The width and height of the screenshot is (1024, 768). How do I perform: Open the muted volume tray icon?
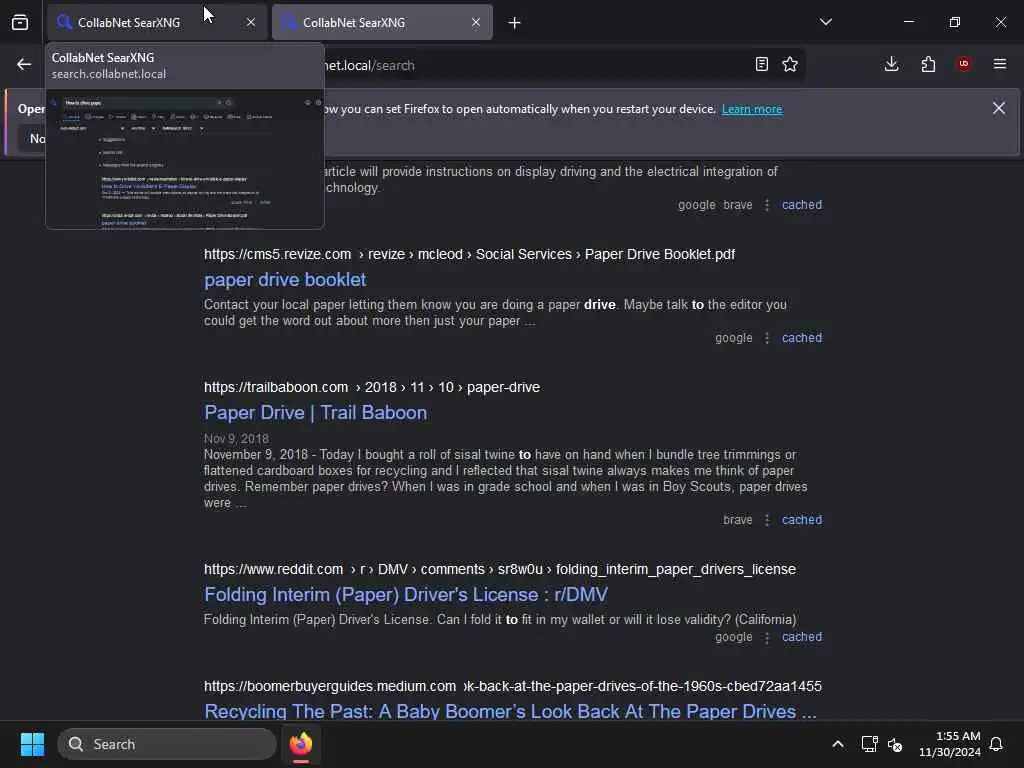click(x=895, y=744)
